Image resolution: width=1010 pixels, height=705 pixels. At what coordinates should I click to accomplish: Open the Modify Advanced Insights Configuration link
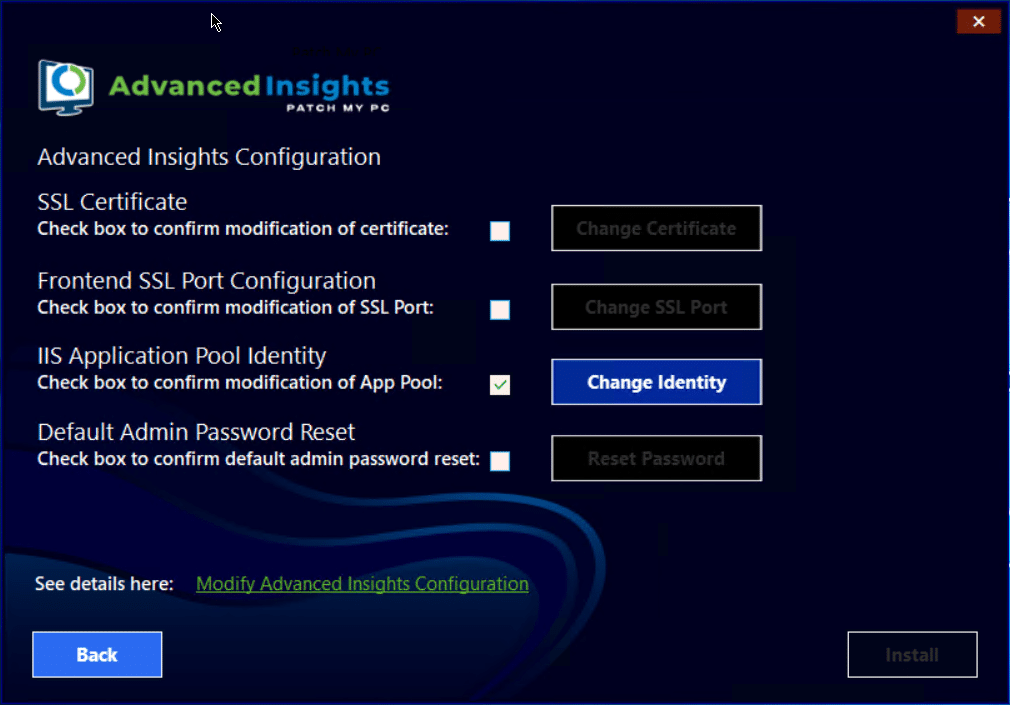pos(362,584)
